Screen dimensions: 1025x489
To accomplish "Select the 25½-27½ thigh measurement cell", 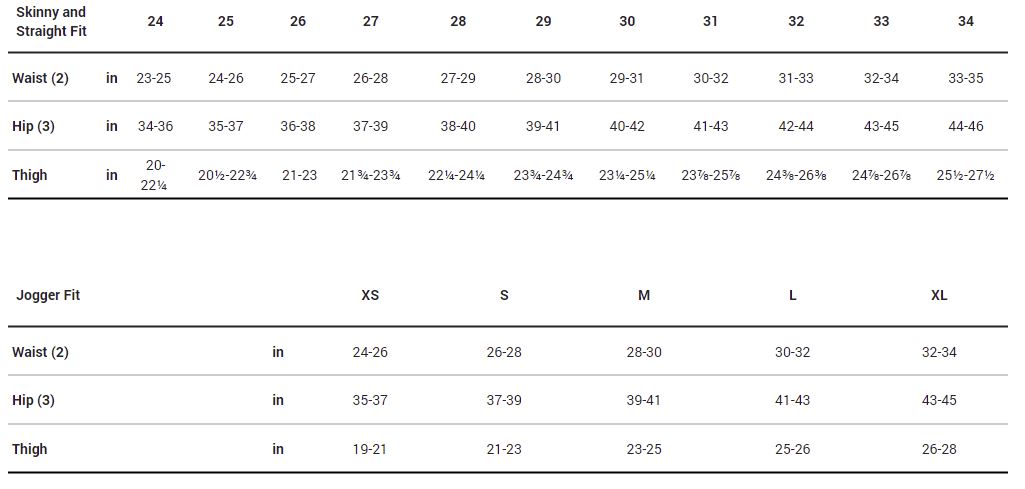I will click(x=966, y=176).
